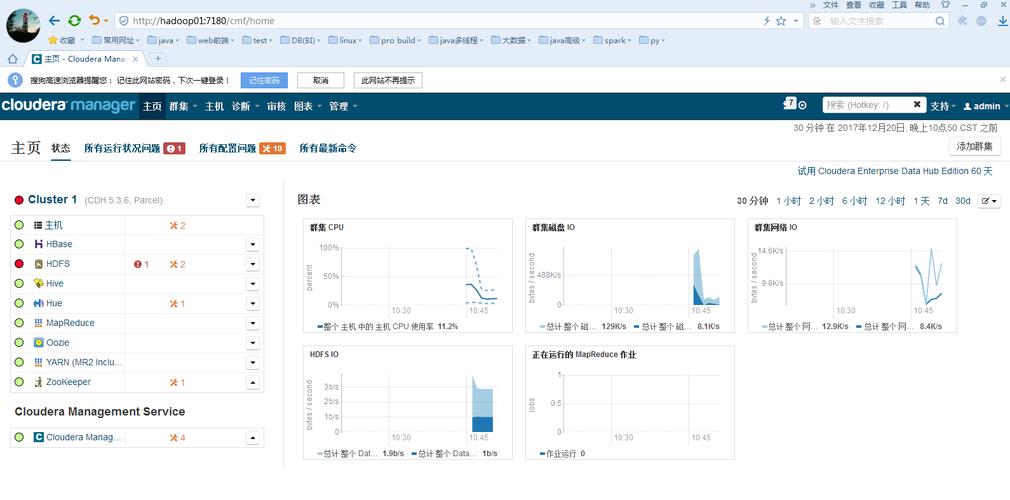Click the orange undo history icon
This screenshot has height=500, width=1010.
coord(95,21)
